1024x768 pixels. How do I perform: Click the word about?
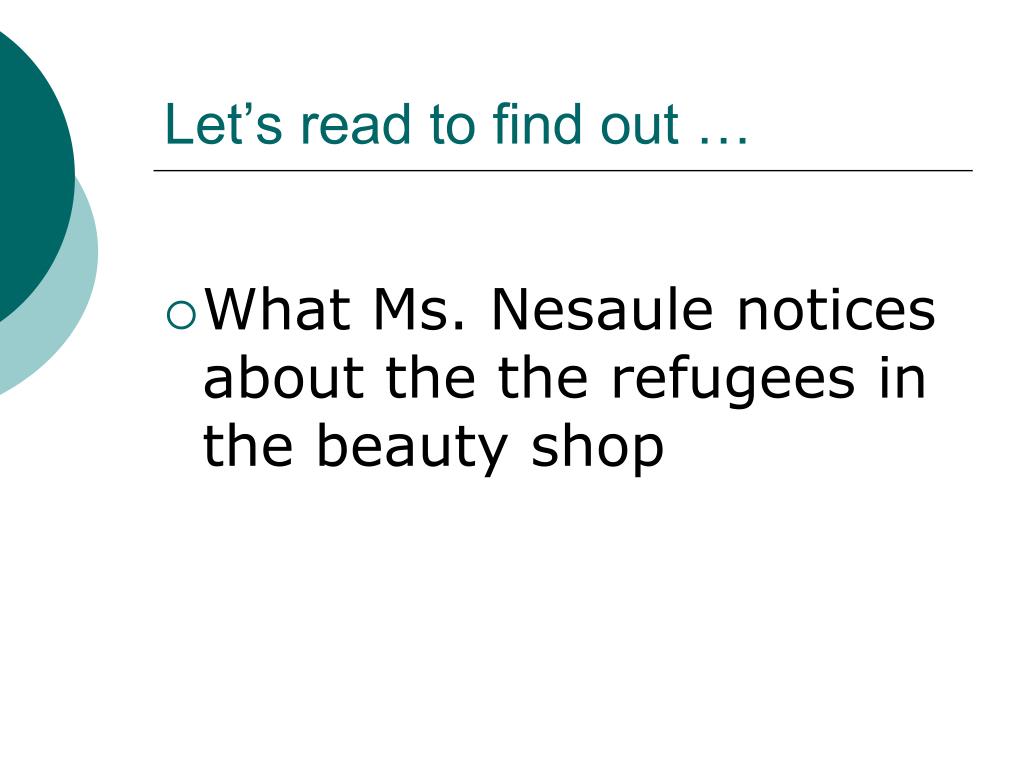283,377
